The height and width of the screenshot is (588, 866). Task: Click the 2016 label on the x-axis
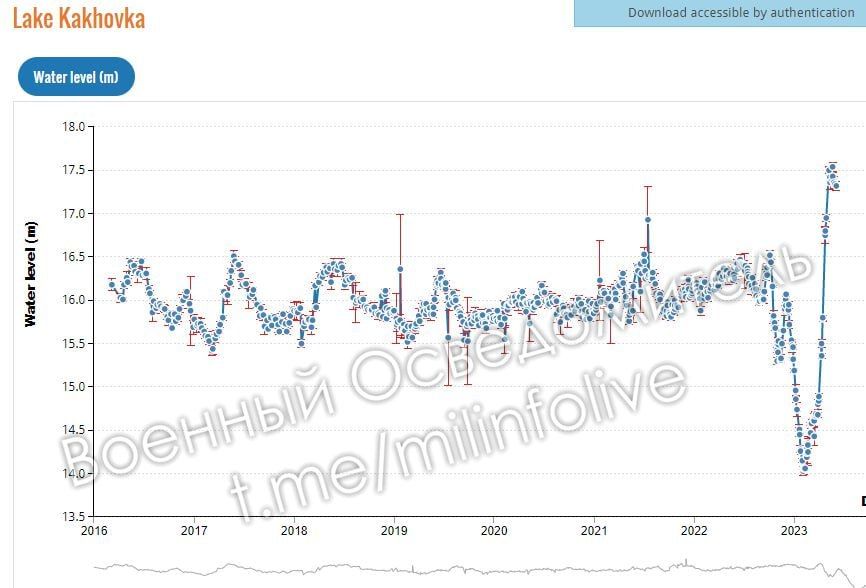[94, 530]
